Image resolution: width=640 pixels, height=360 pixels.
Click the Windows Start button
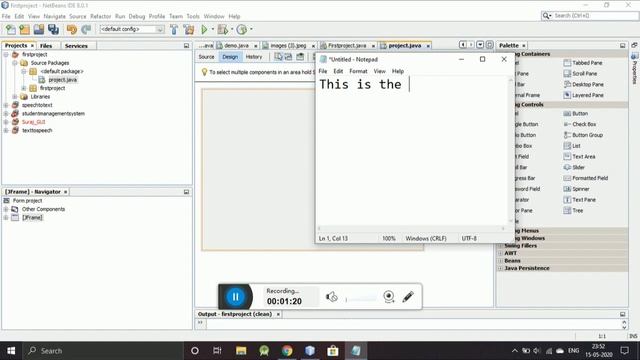tap(11, 351)
